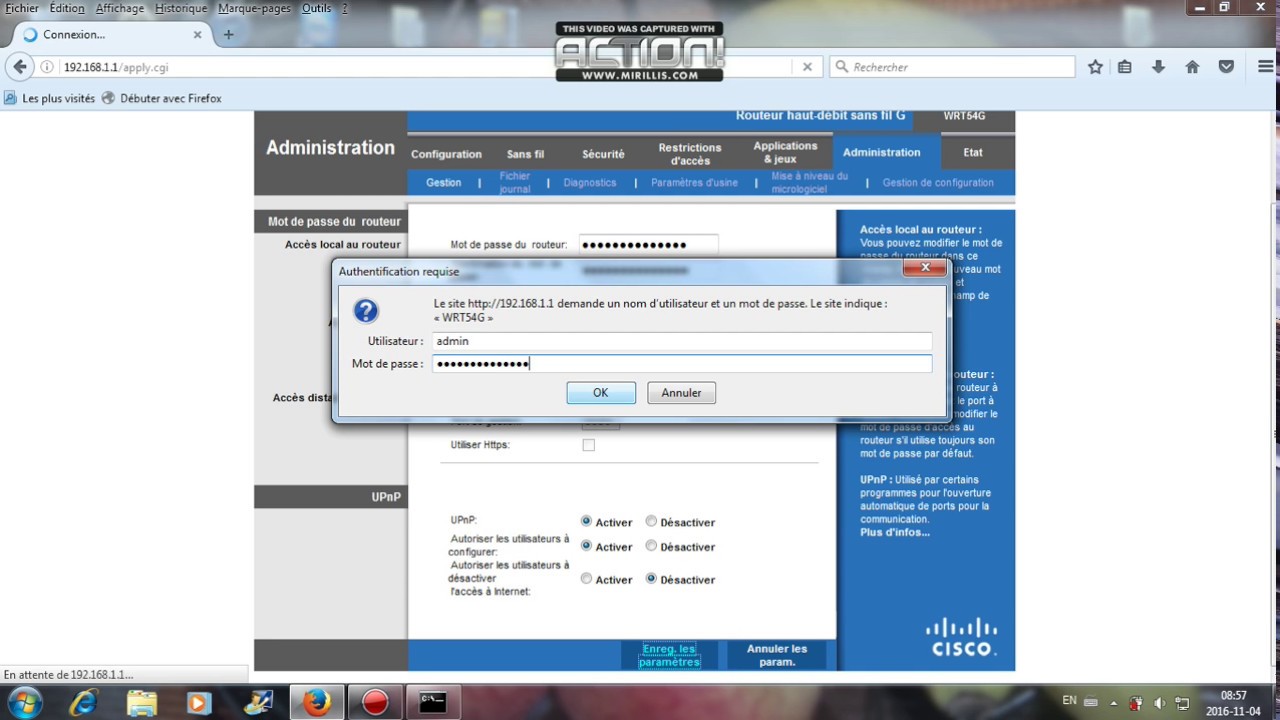Open the Pocket icon in toolbar
The image size is (1280, 720).
1226,67
